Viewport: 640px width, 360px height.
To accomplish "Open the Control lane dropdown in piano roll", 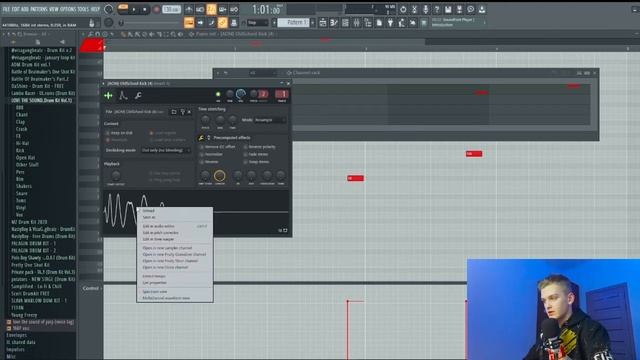I will pos(91,288).
